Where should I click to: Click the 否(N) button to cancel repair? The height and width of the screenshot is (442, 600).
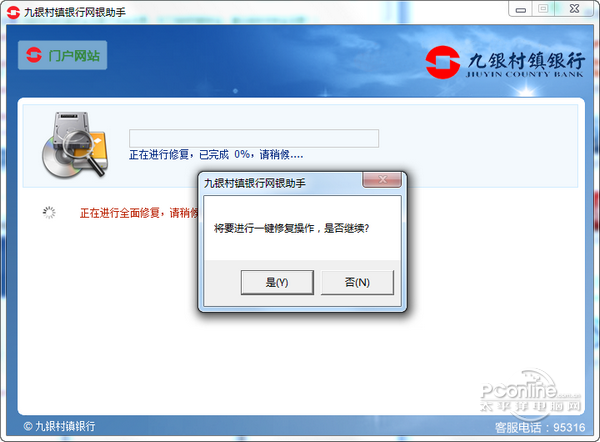pyautogui.click(x=357, y=282)
